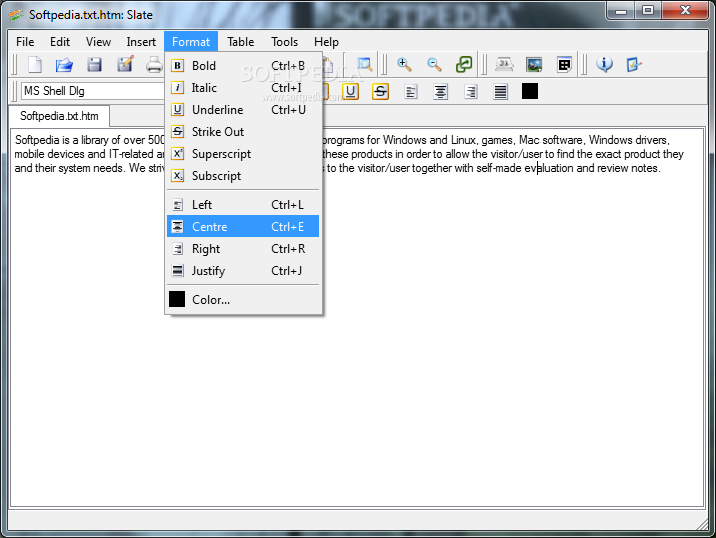
Task: Open the Find tool with magnifier icon
Action: [x=364, y=64]
